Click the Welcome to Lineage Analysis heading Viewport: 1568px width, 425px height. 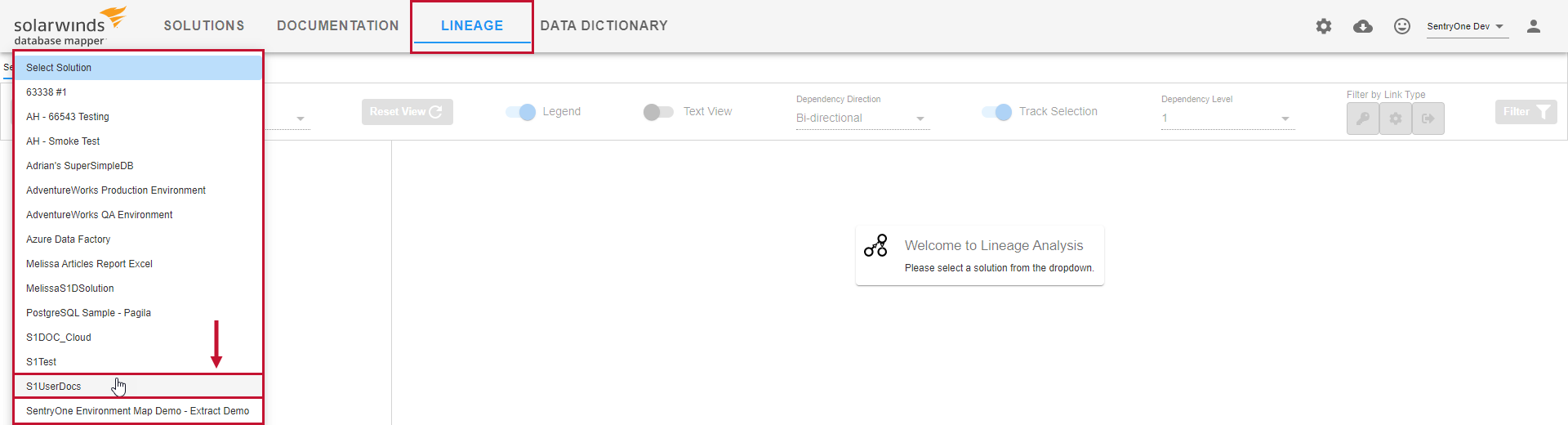(x=994, y=245)
